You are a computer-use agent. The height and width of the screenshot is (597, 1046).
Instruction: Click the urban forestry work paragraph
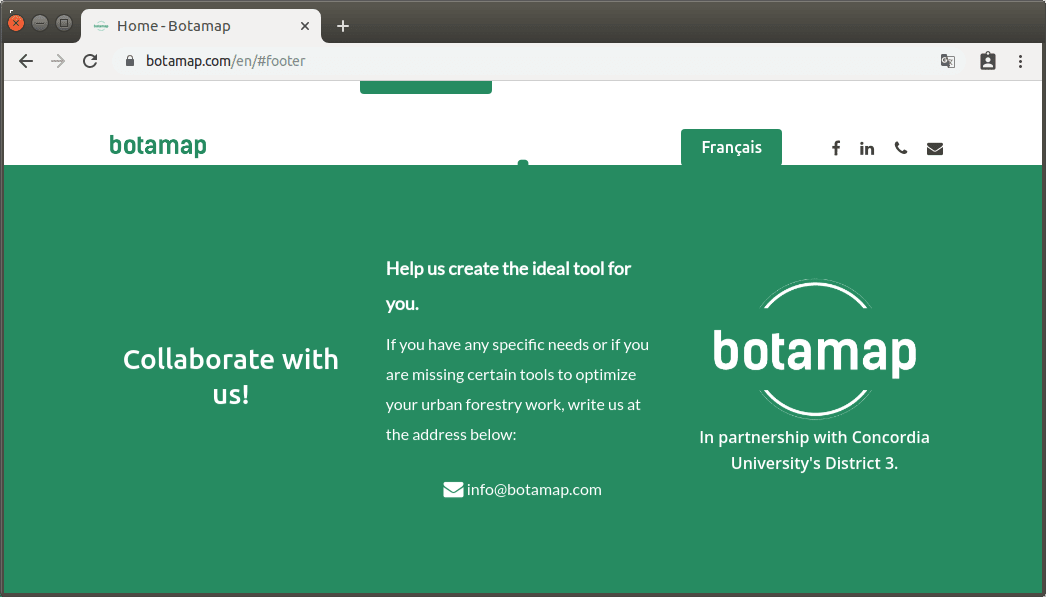517,390
